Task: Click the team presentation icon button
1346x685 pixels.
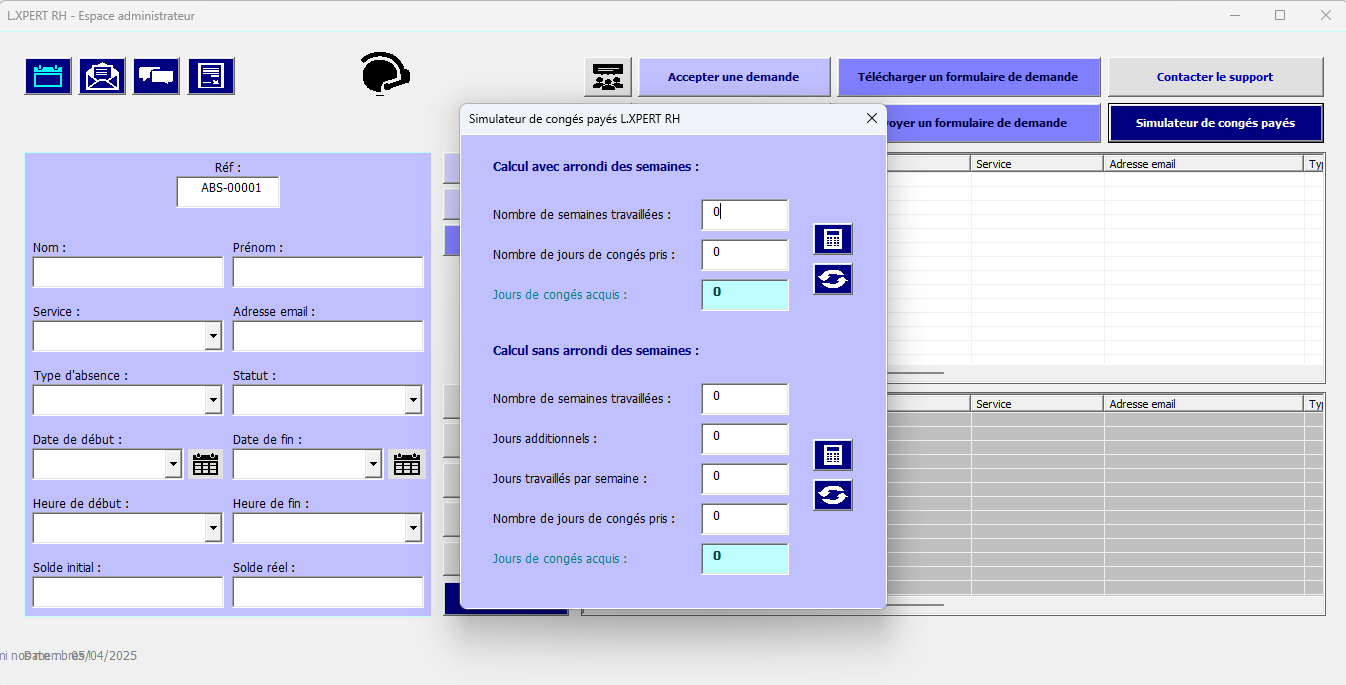Action: pyautogui.click(x=608, y=77)
